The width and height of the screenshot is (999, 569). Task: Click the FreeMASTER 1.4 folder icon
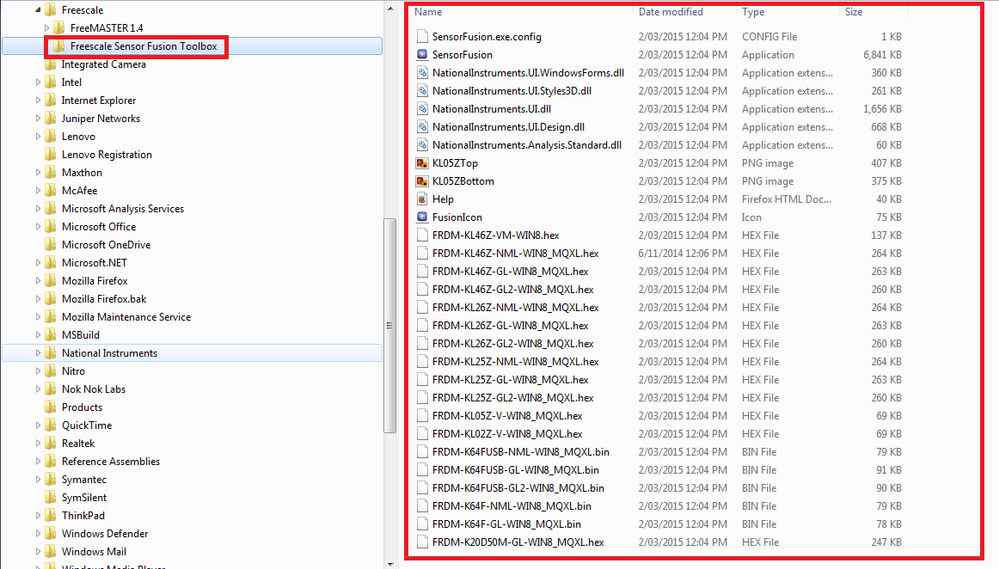pyautogui.click(x=59, y=28)
